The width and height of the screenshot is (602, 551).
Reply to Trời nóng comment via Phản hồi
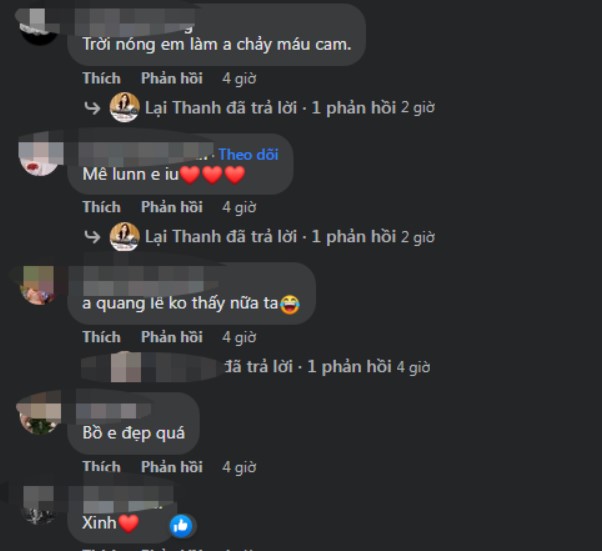(x=172, y=78)
